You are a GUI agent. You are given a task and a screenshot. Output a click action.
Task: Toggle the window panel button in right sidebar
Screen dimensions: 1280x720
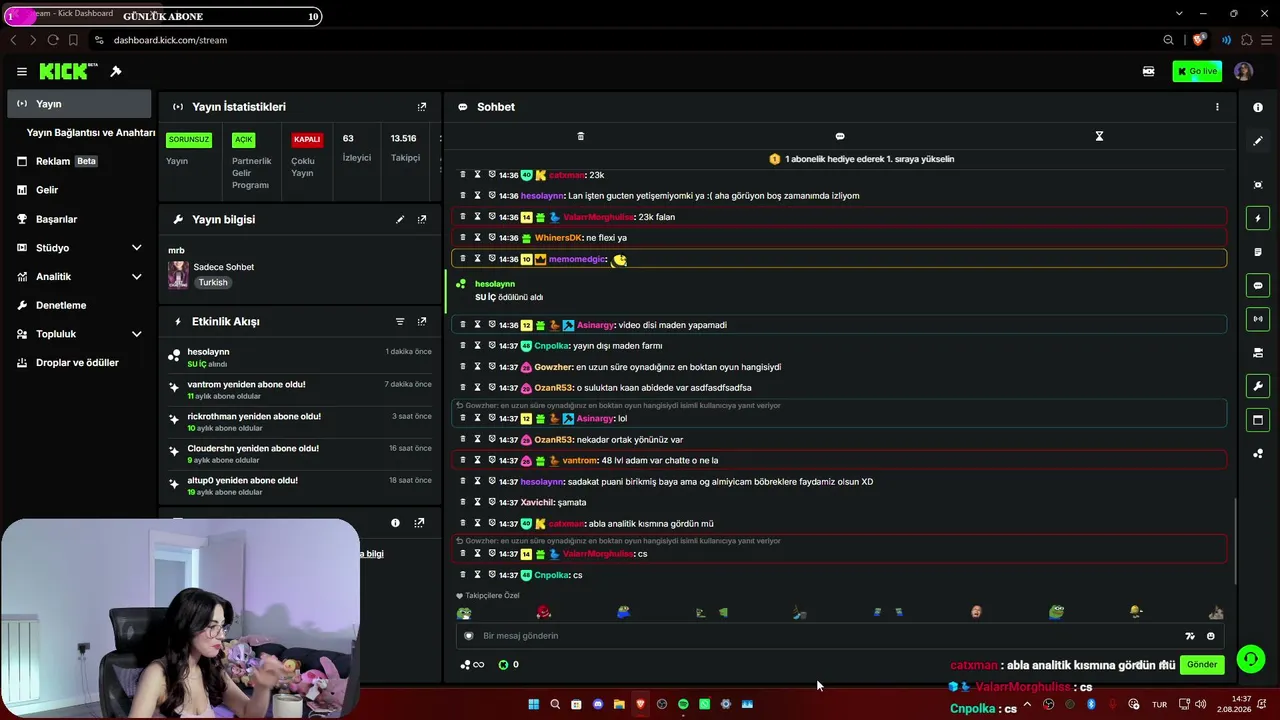[x=1258, y=420]
